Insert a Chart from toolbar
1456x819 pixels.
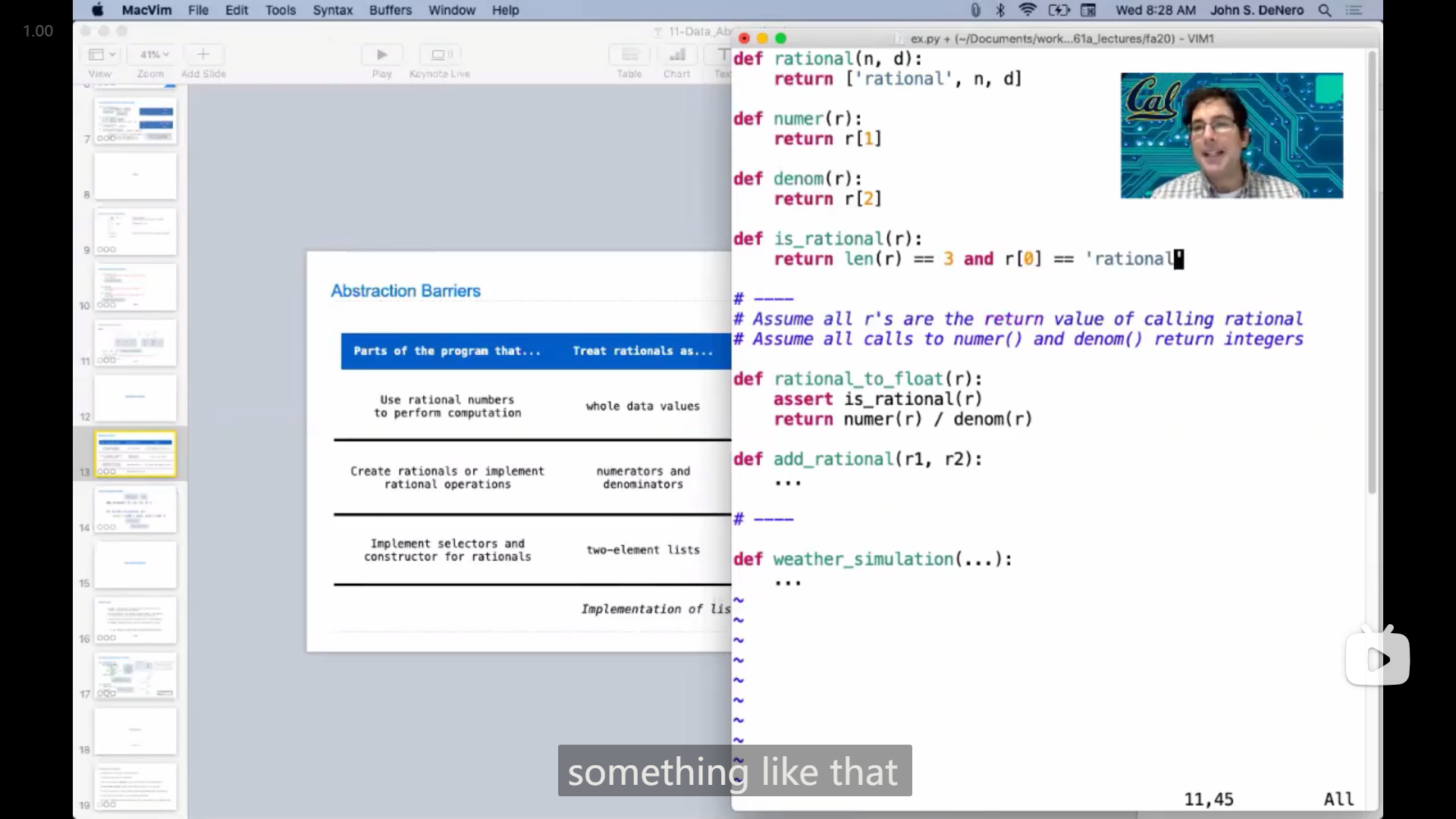tap(677, 55)
